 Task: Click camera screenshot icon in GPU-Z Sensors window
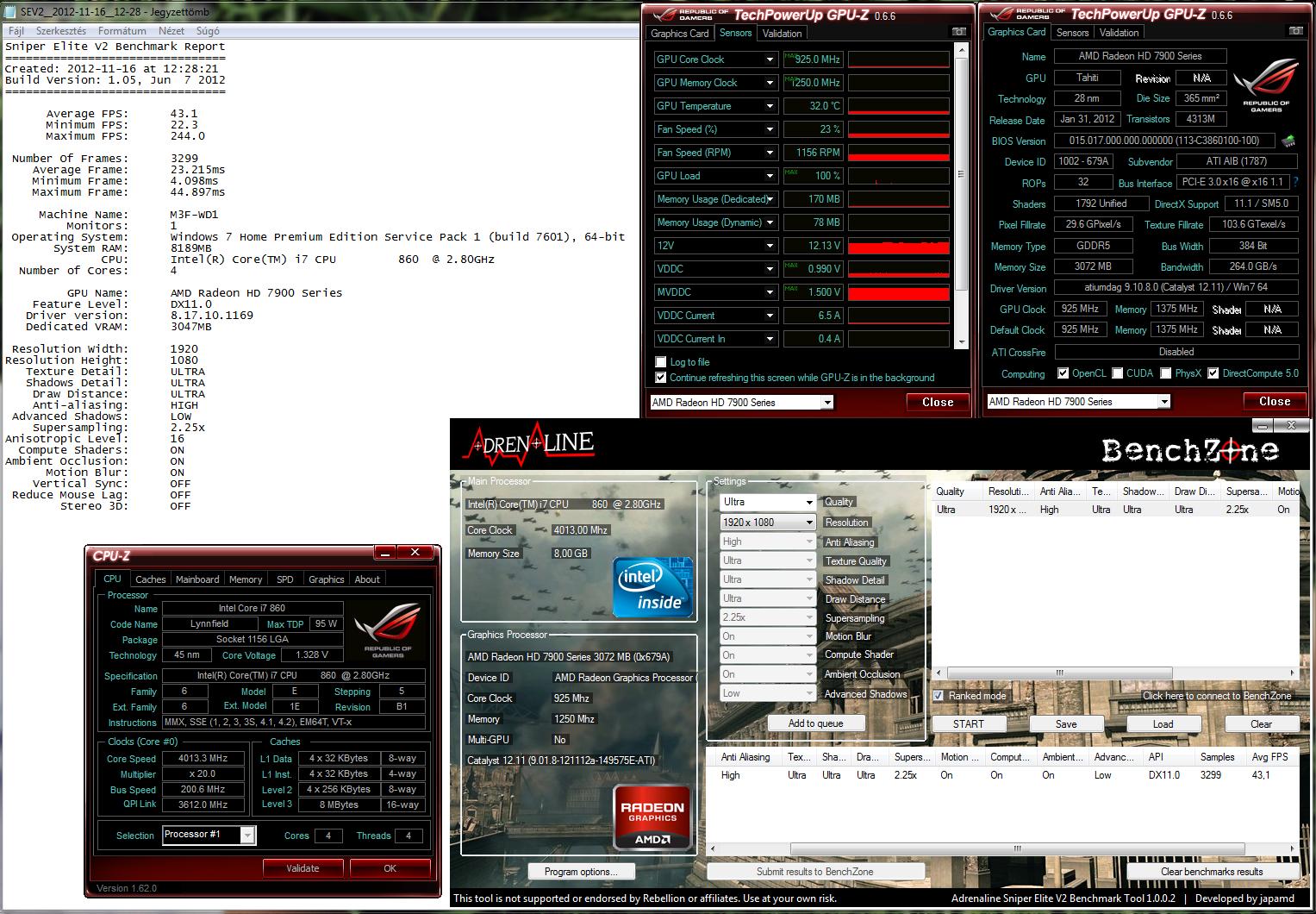tap(958, 32)
